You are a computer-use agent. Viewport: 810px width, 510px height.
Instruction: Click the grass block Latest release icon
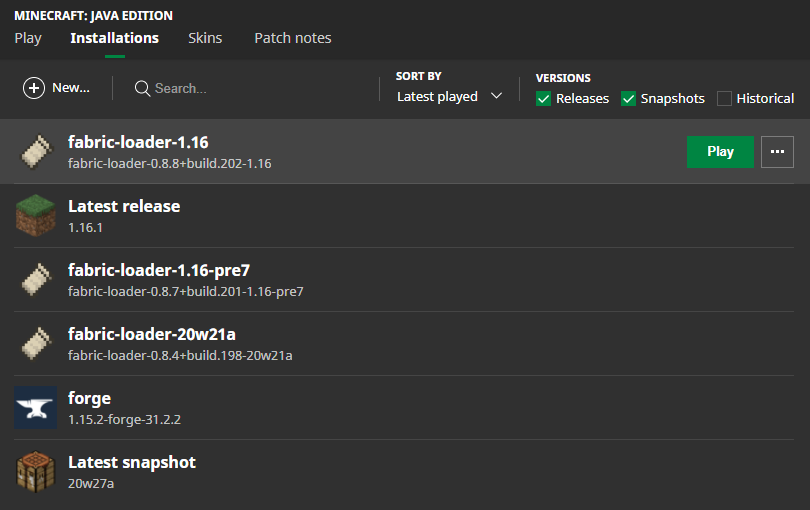pos(35,215)
